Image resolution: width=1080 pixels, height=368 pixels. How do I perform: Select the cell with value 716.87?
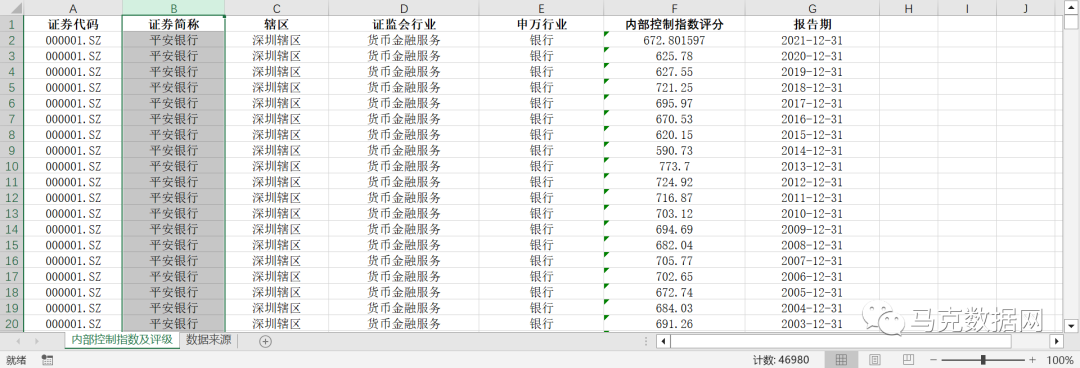(x=674, y=198)
